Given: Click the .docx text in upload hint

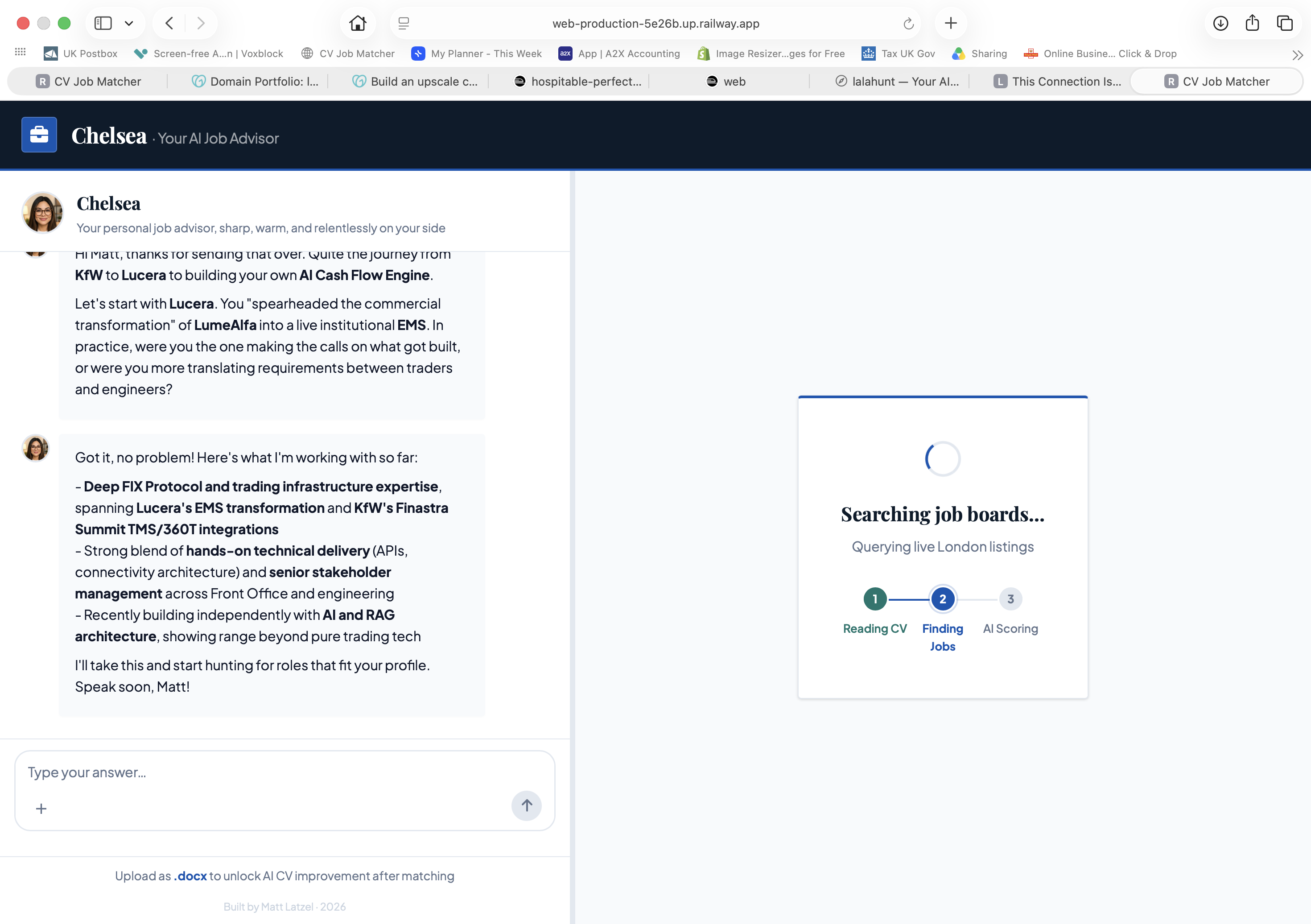Looking at the screenshot, I should coord(190,876).
